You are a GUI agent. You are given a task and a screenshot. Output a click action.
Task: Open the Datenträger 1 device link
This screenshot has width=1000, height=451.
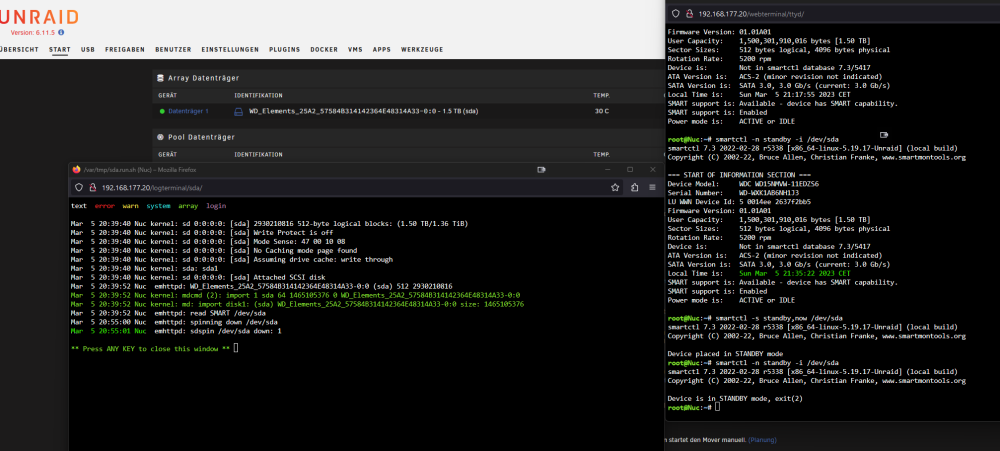point(188,111)
